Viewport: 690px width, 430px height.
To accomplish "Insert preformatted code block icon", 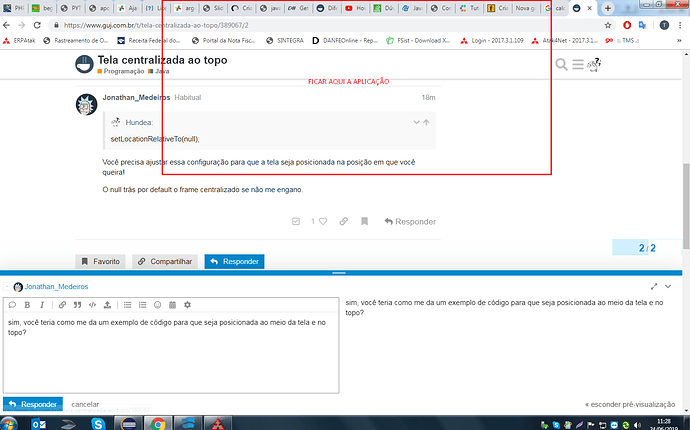I will pos(92,305).
